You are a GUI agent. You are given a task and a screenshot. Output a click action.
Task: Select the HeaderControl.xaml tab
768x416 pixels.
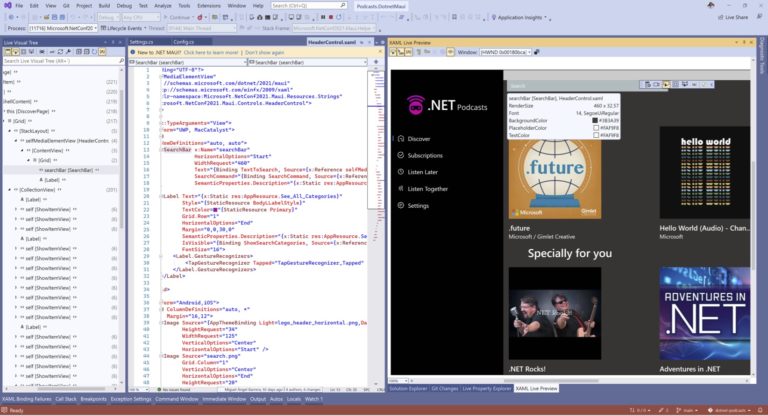click(x=332, y=42)
